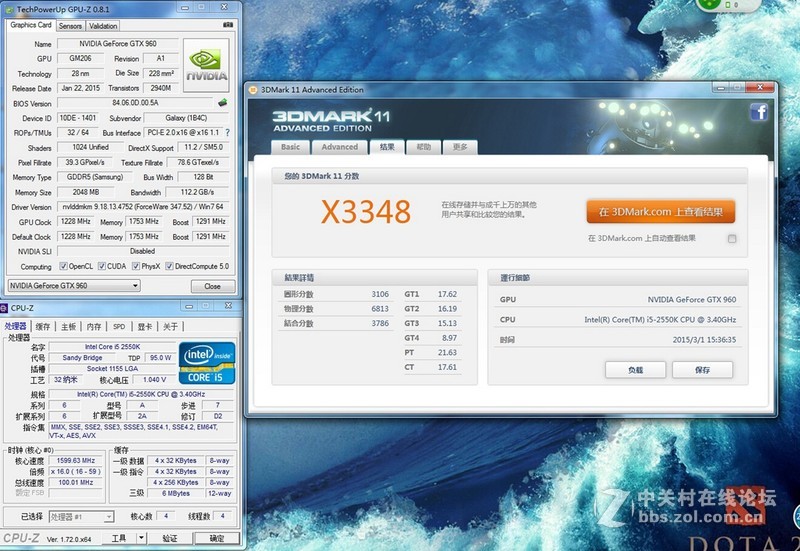Click the 确定 button in CPU-Z
Viewport: 800px width, 551px height.
[x=216, y=538]
